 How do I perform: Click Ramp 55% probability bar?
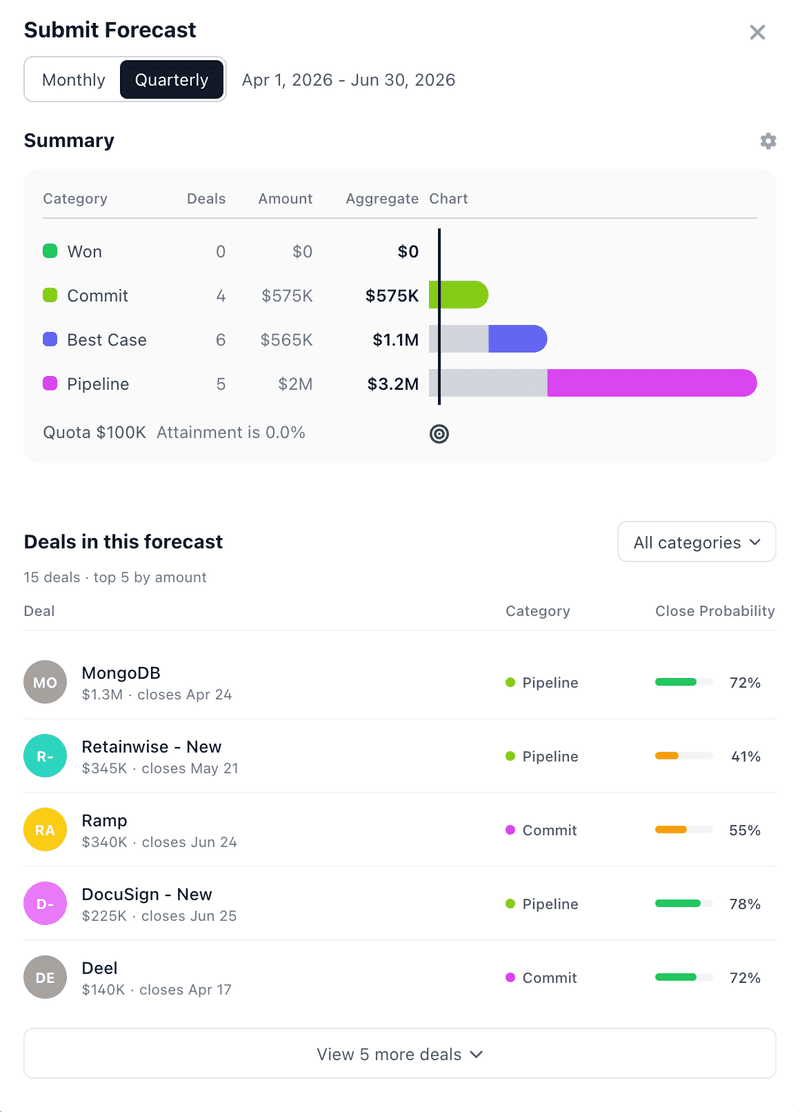click(x=684, y=830)
